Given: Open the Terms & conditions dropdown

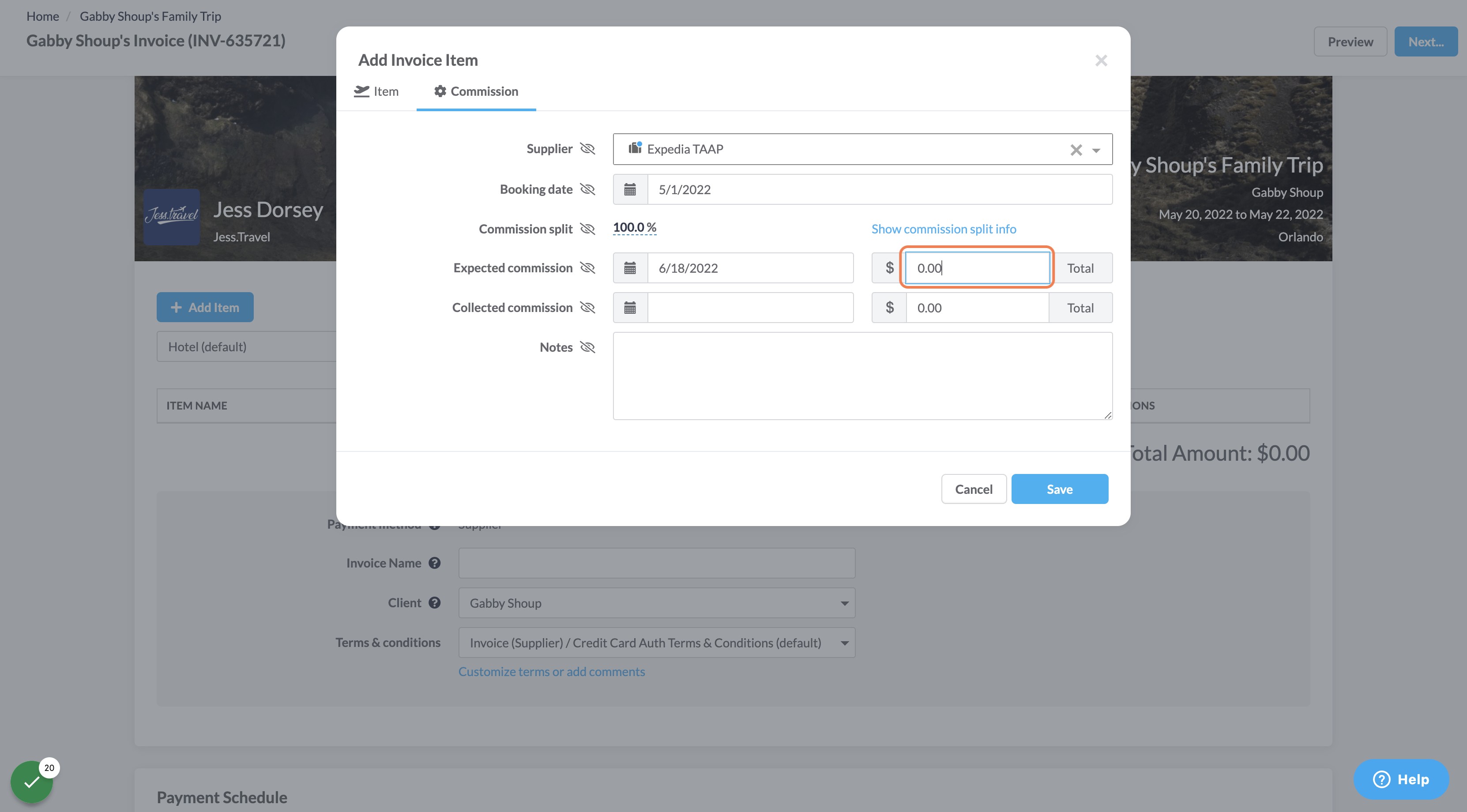Looking at the screenshot, I should 657,643.
